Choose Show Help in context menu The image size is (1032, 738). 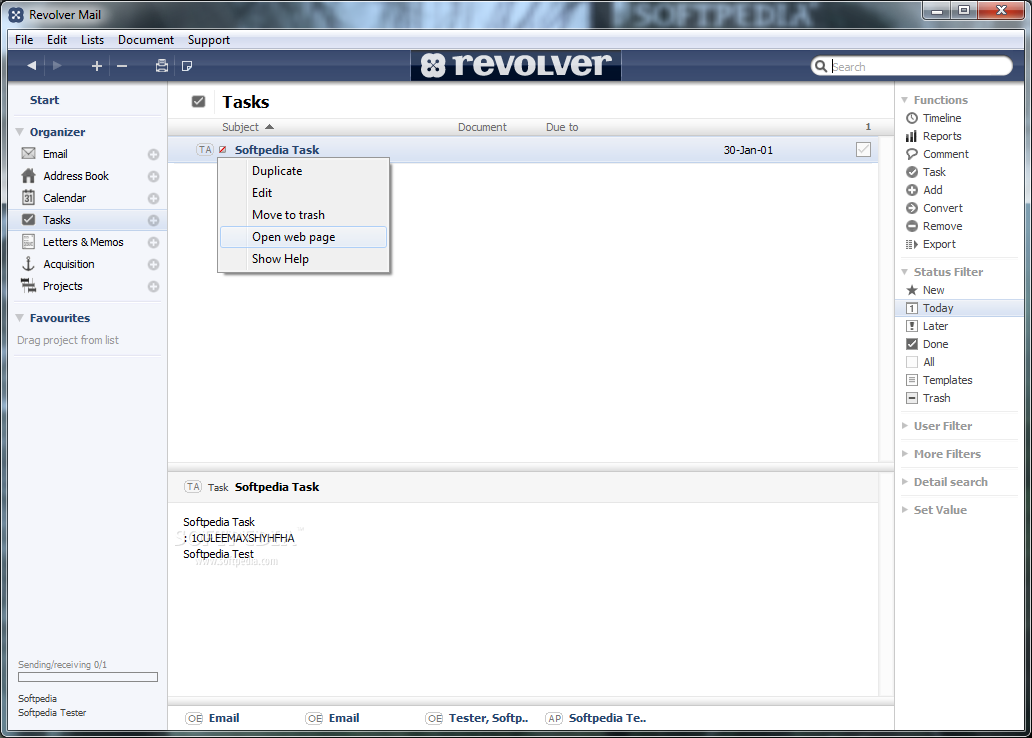click(x=303, y=259)
